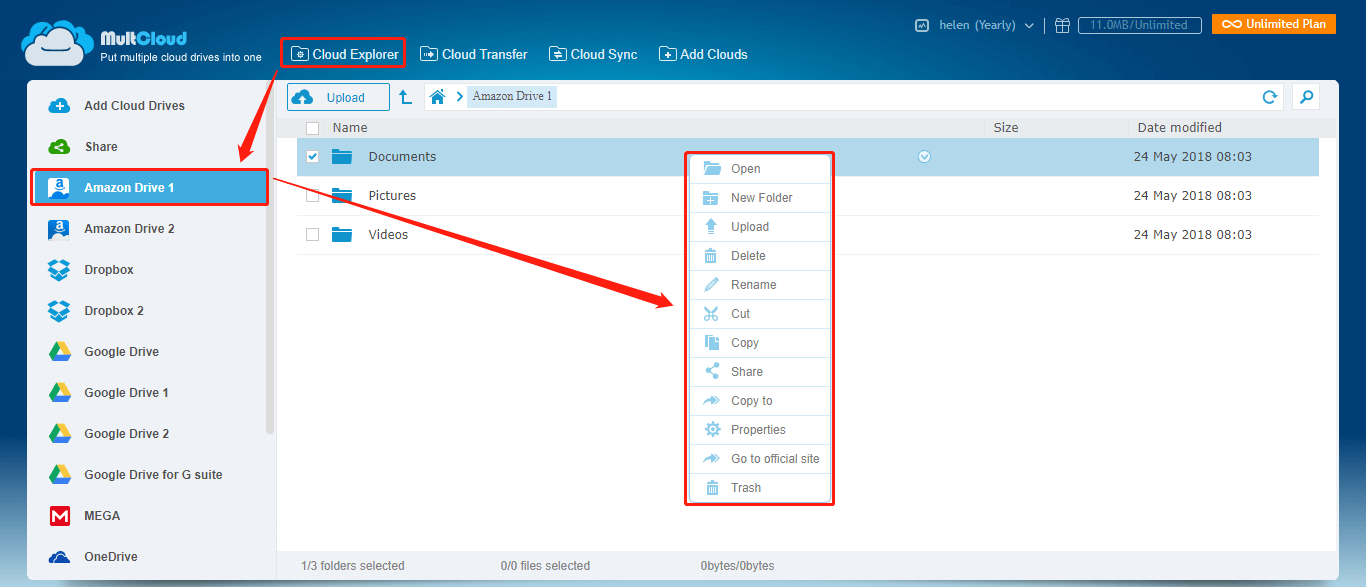This screenshot has width=1366, height=587.
Task: Choose Share in the context menu
Action: point(760,372)
